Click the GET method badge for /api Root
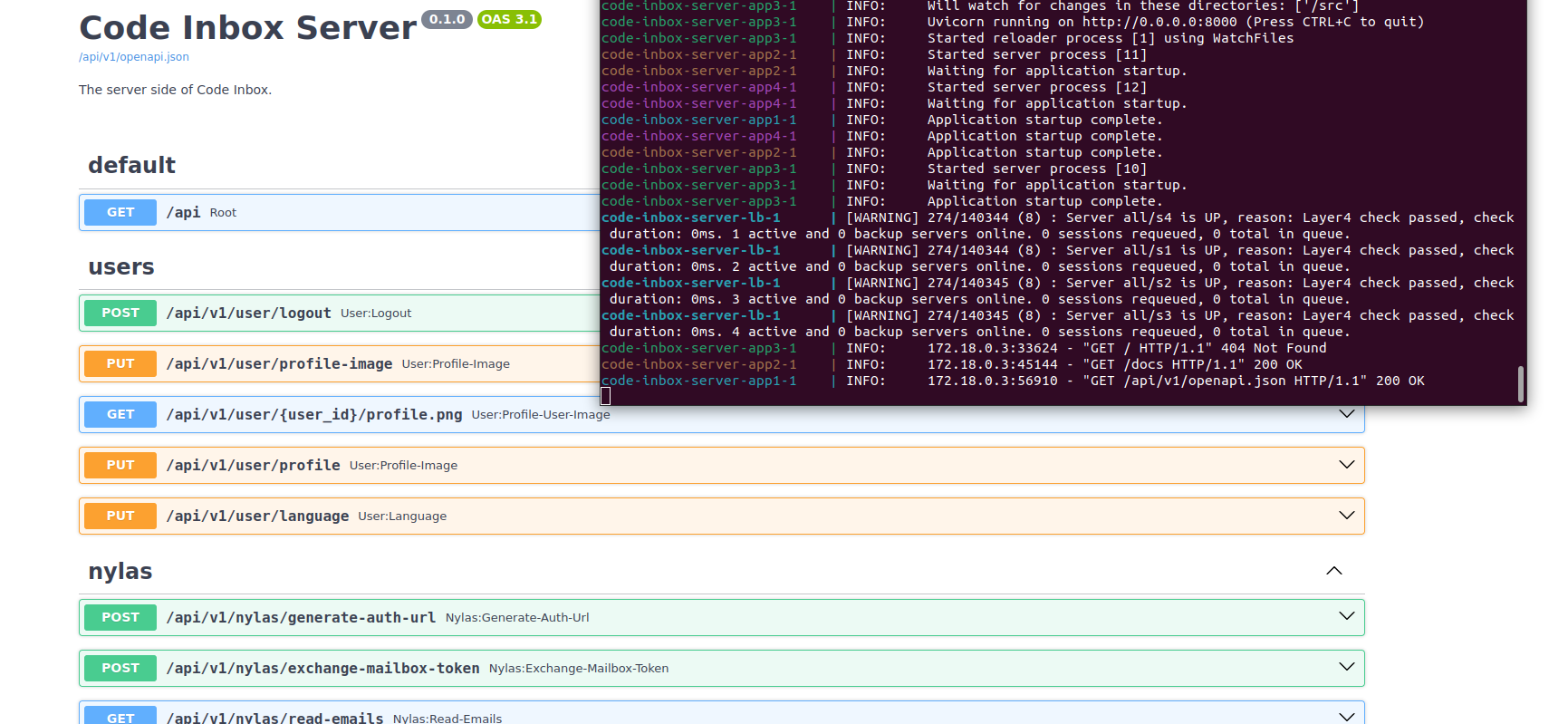This screenshot has height=724, width=1568. tap(120, 212)
